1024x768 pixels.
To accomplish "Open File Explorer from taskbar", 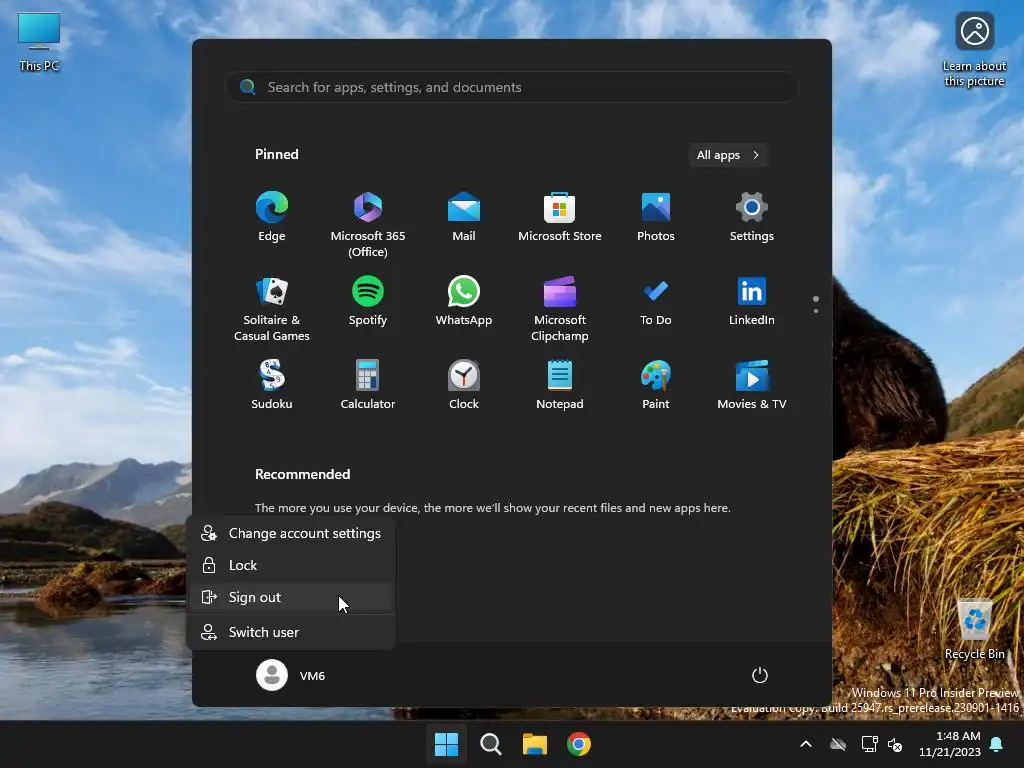I will 535,744.
